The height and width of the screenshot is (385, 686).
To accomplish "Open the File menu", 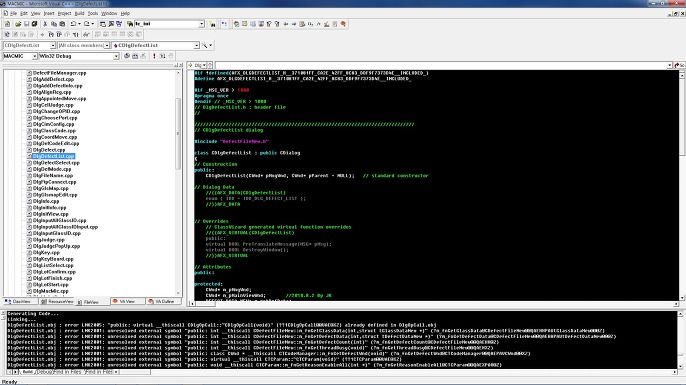I will (13, 14).
